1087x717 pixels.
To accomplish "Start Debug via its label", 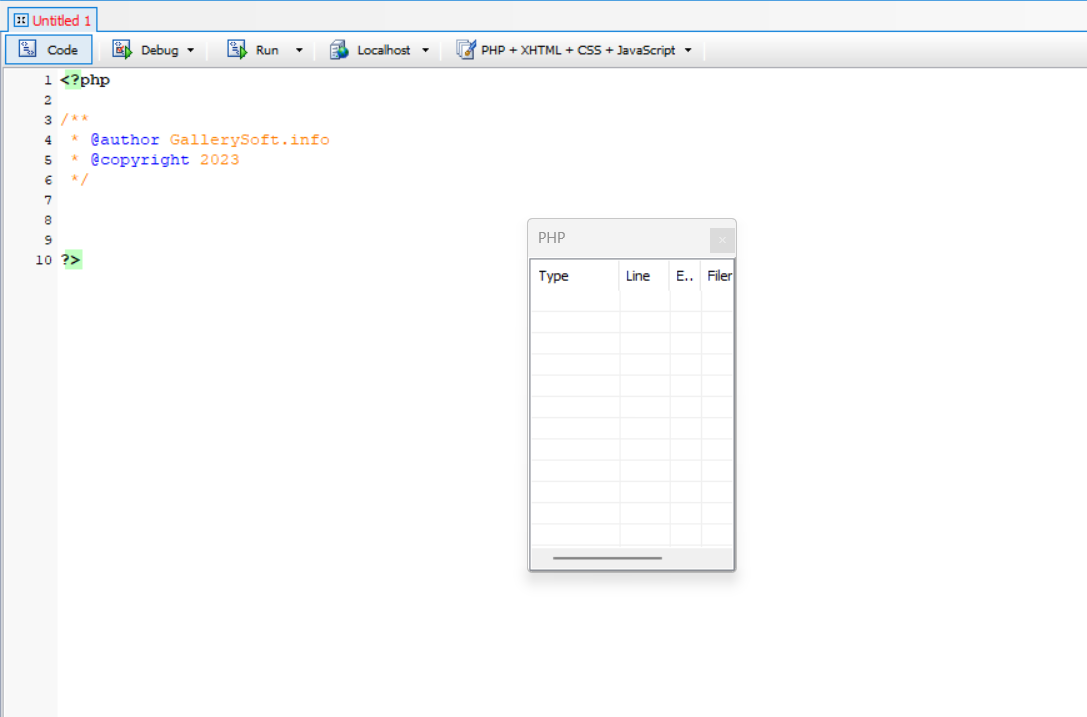I will (x=159, y=50).
